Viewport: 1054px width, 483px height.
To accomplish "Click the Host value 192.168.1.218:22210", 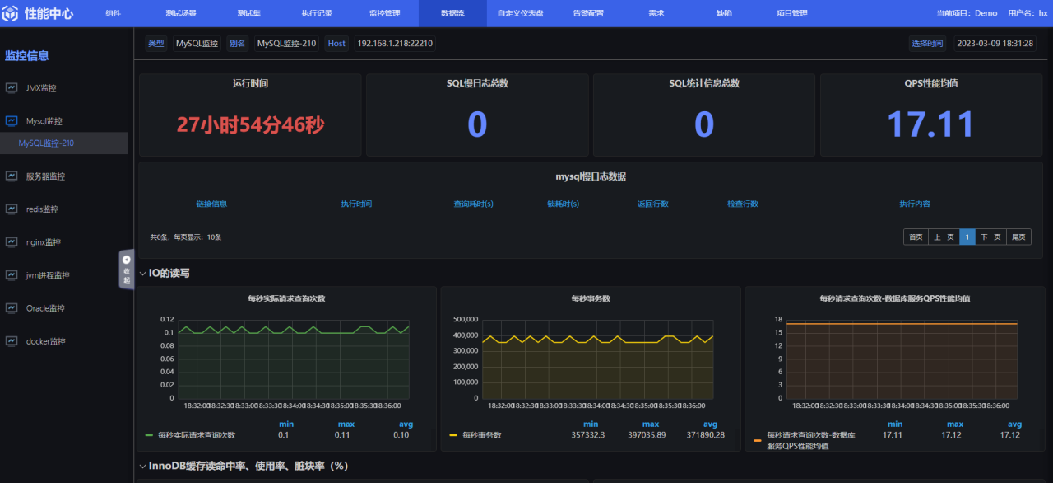I will tap(395, 43).
